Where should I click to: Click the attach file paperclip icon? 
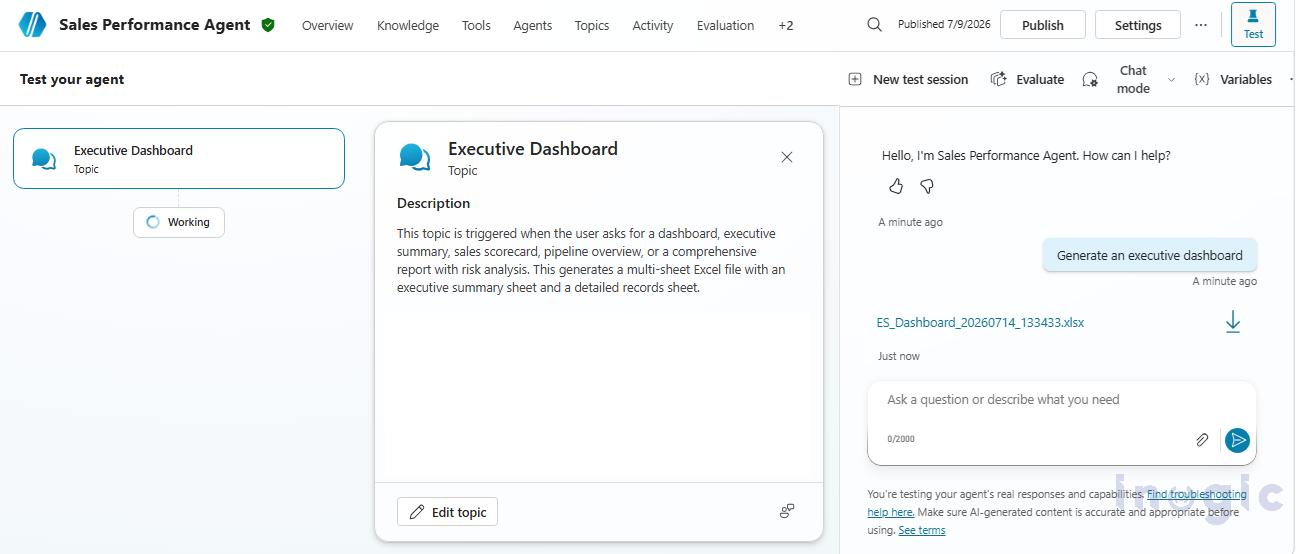pyautogui.click(x=1202, y=440)
